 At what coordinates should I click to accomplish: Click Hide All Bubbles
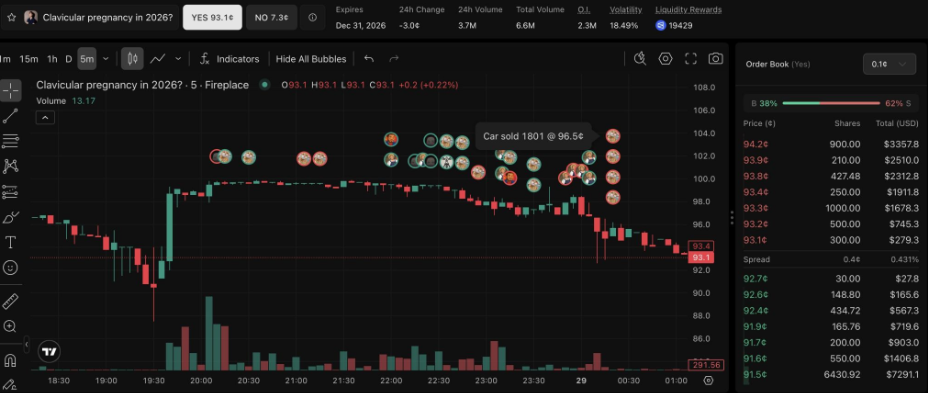click(311, 59)
